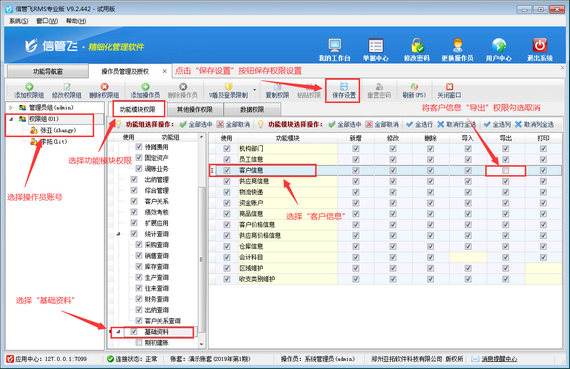This screenshot has height=369, width=570.
Task: Expand the 管理员组 (admin) tree node
Action: 11,108
